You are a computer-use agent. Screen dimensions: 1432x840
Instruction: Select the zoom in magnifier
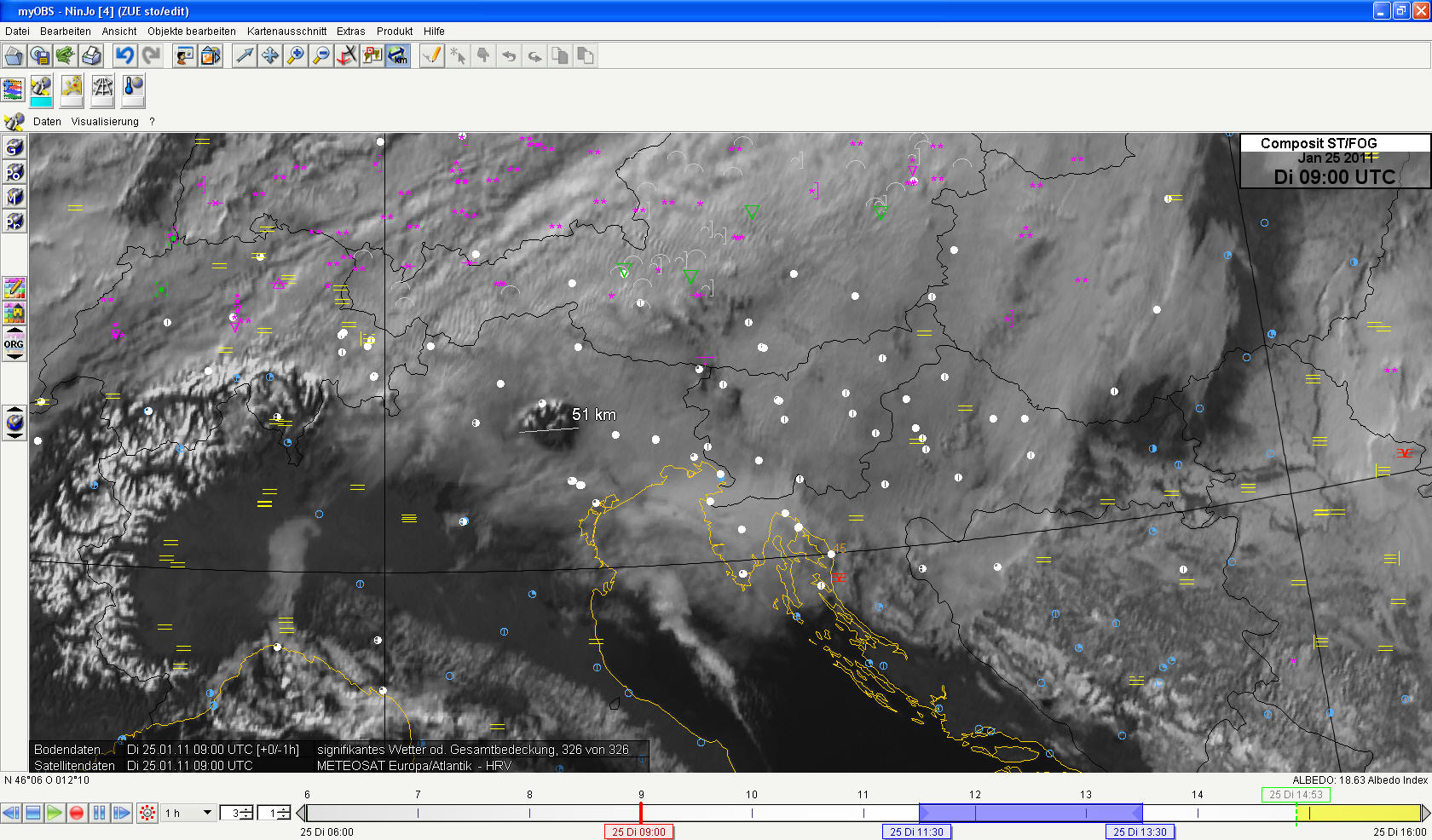pos(296,56)
